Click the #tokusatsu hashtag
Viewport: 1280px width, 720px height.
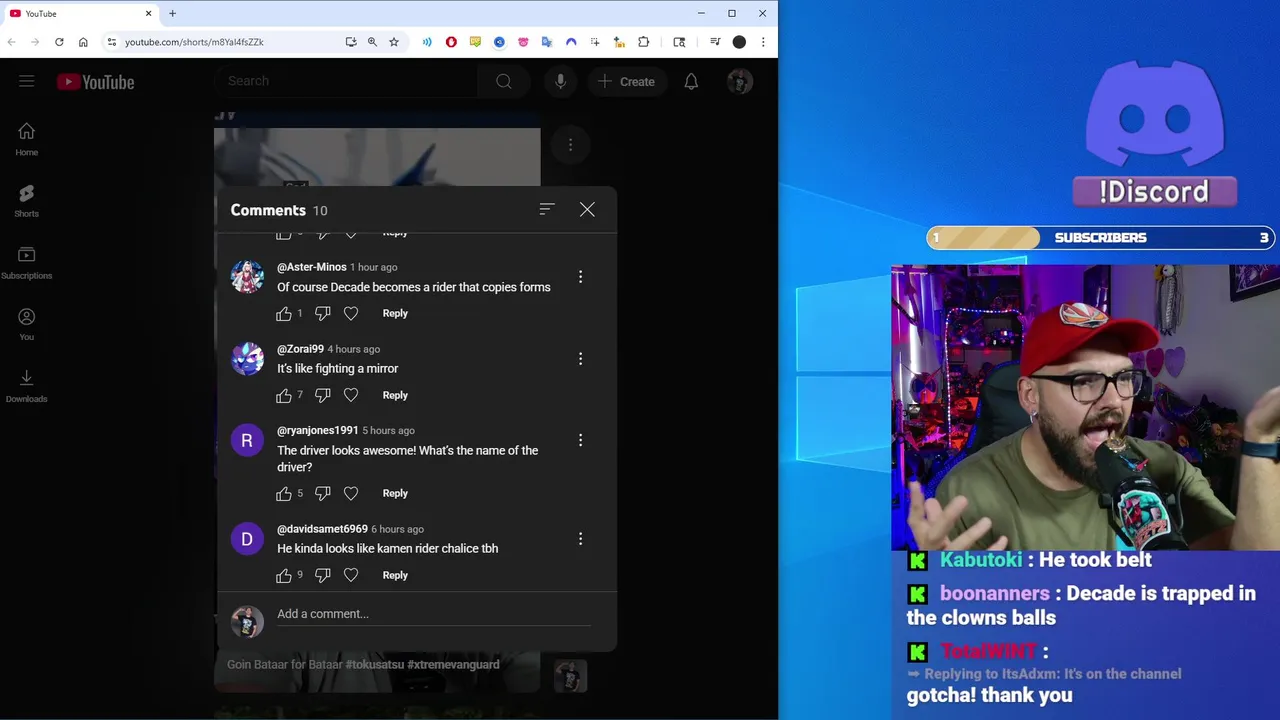[x=374, y=664]
